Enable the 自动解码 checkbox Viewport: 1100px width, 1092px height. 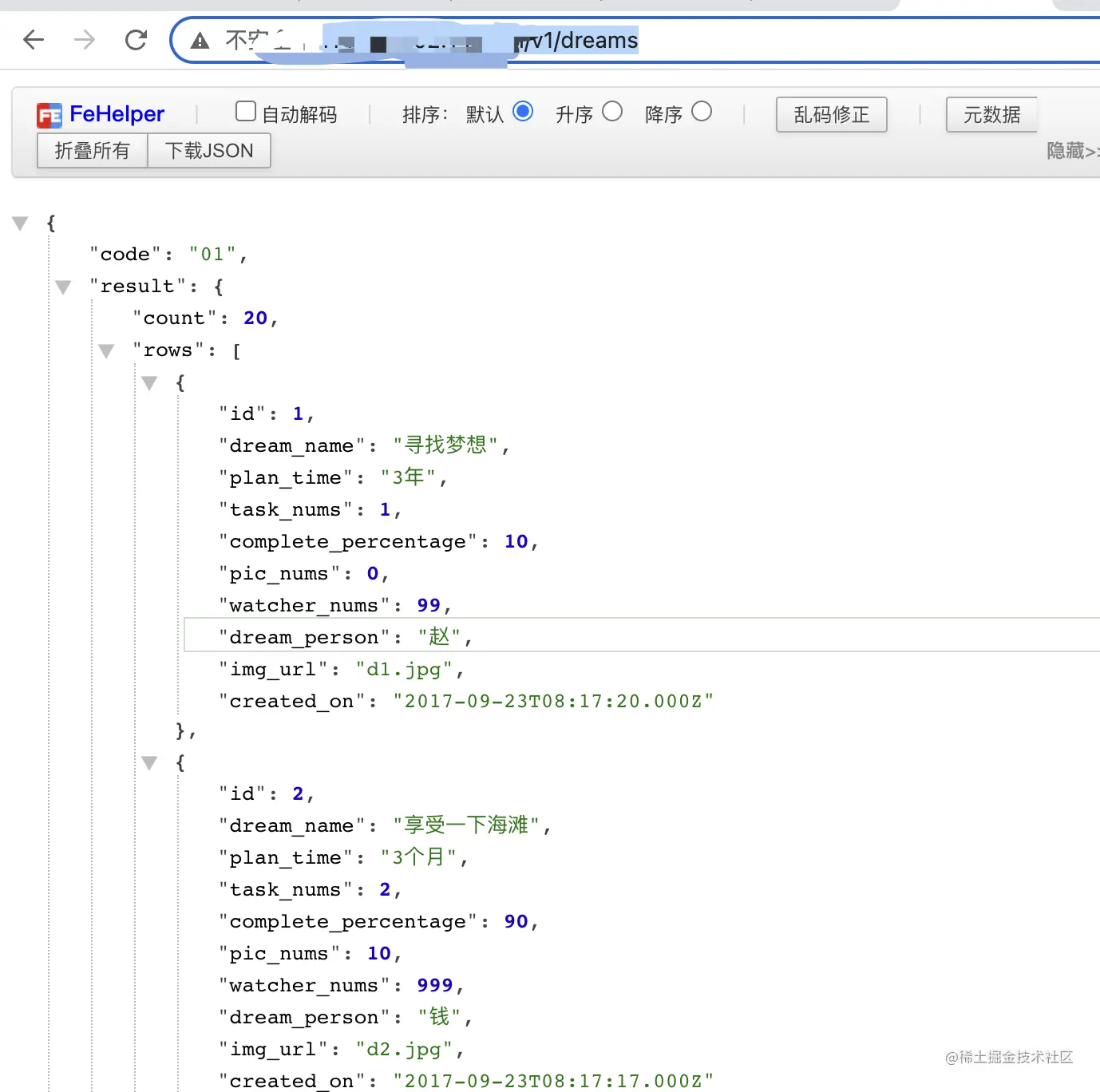pyautogui.click(x=246, y=111)
